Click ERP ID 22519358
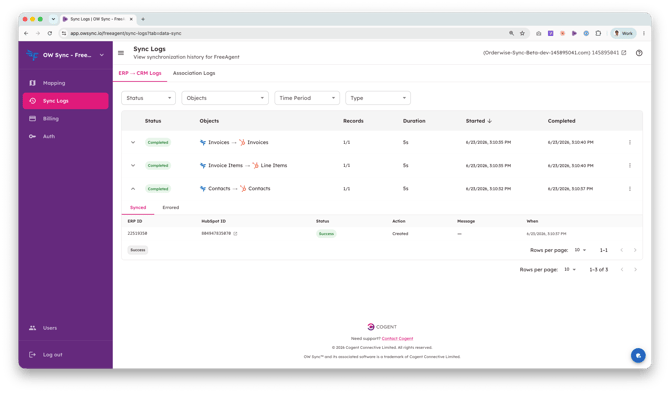This screenshot has height=393, width=670. (137, 234)
